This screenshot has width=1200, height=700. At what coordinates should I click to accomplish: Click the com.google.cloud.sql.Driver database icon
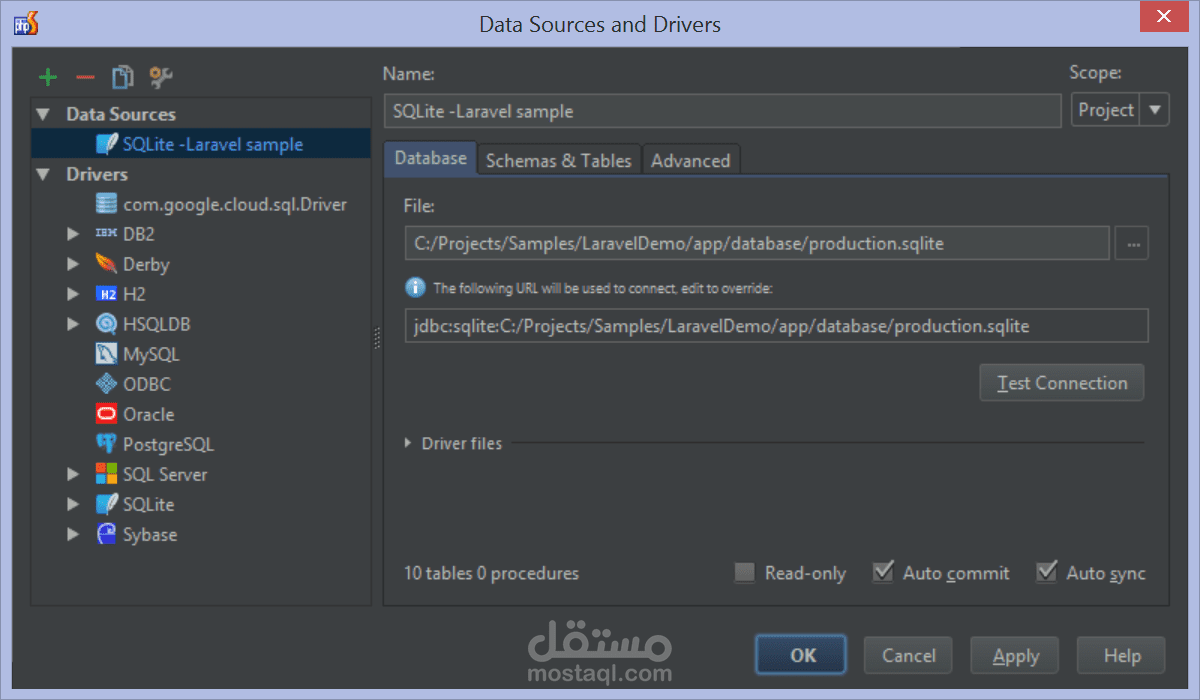pyautogui.click(x=106, y=204)
